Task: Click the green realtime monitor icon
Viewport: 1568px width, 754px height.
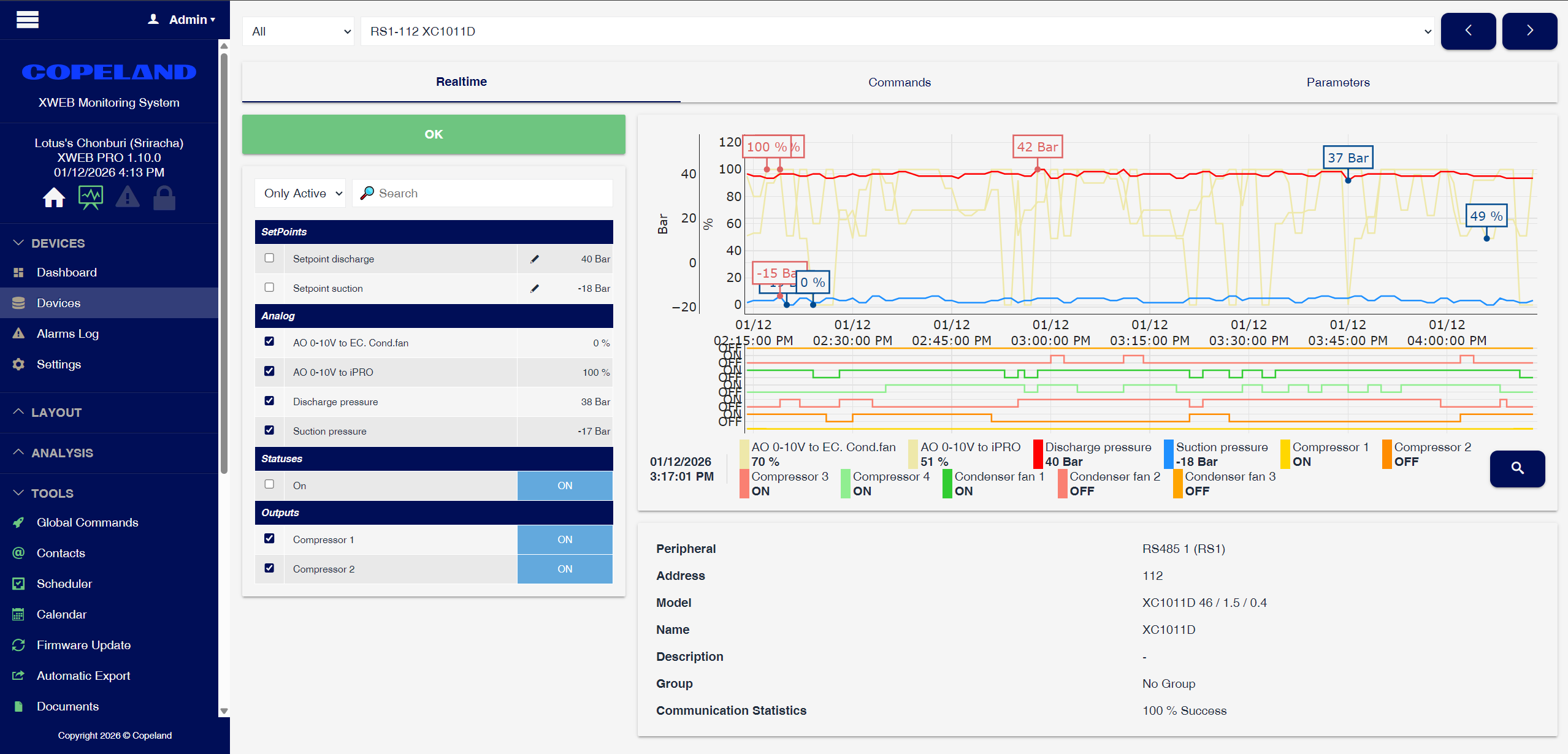Action: [x=91, y=197]
